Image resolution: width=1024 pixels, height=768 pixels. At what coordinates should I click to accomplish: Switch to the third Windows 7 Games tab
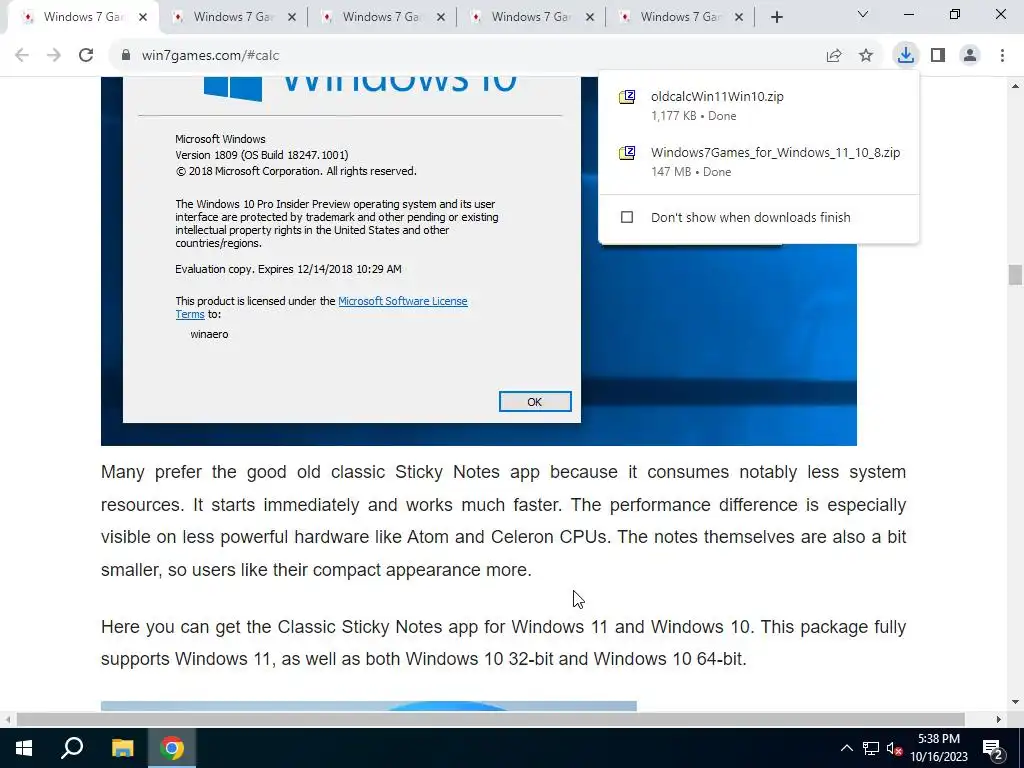(381, 17)
